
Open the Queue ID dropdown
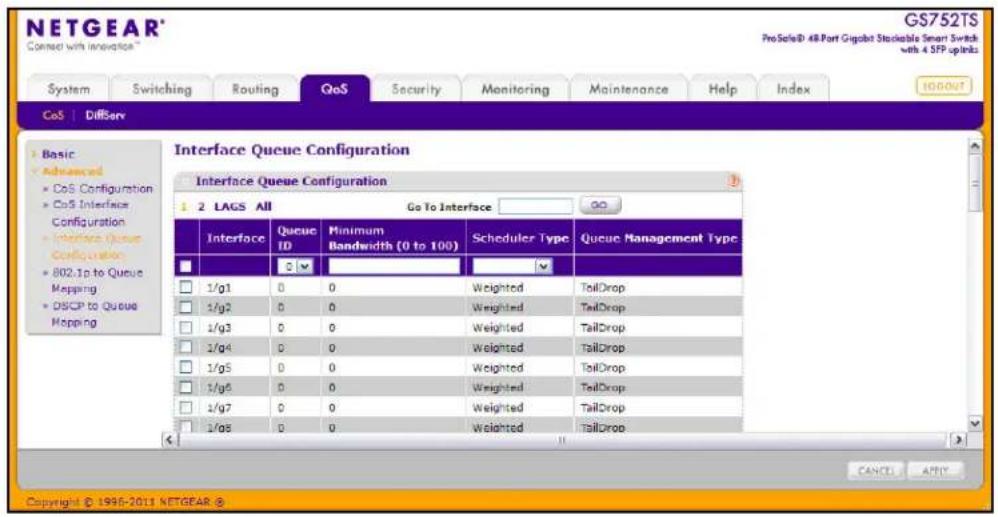293,266
